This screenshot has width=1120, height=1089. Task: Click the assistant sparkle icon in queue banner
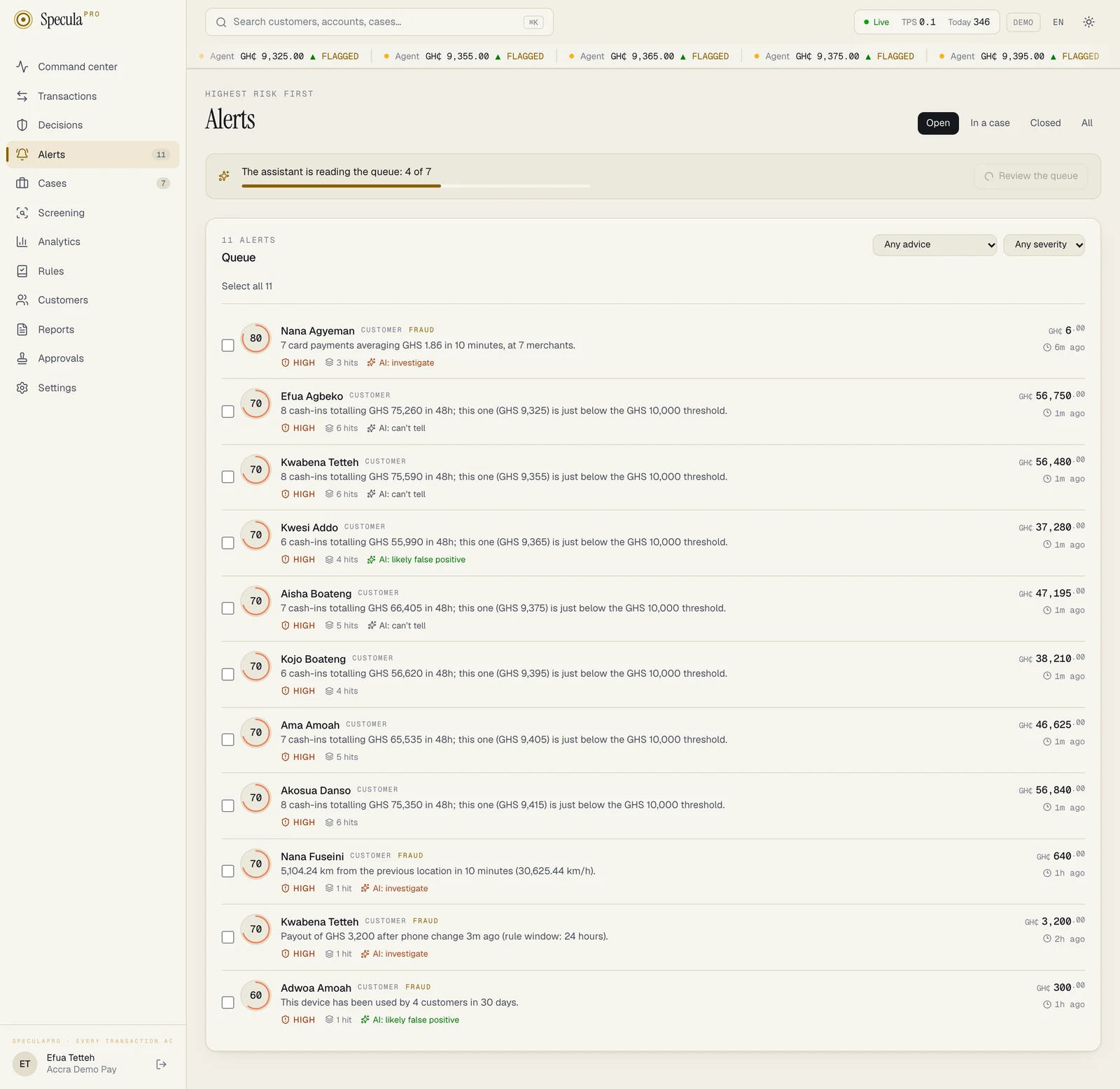coord(224,176)
